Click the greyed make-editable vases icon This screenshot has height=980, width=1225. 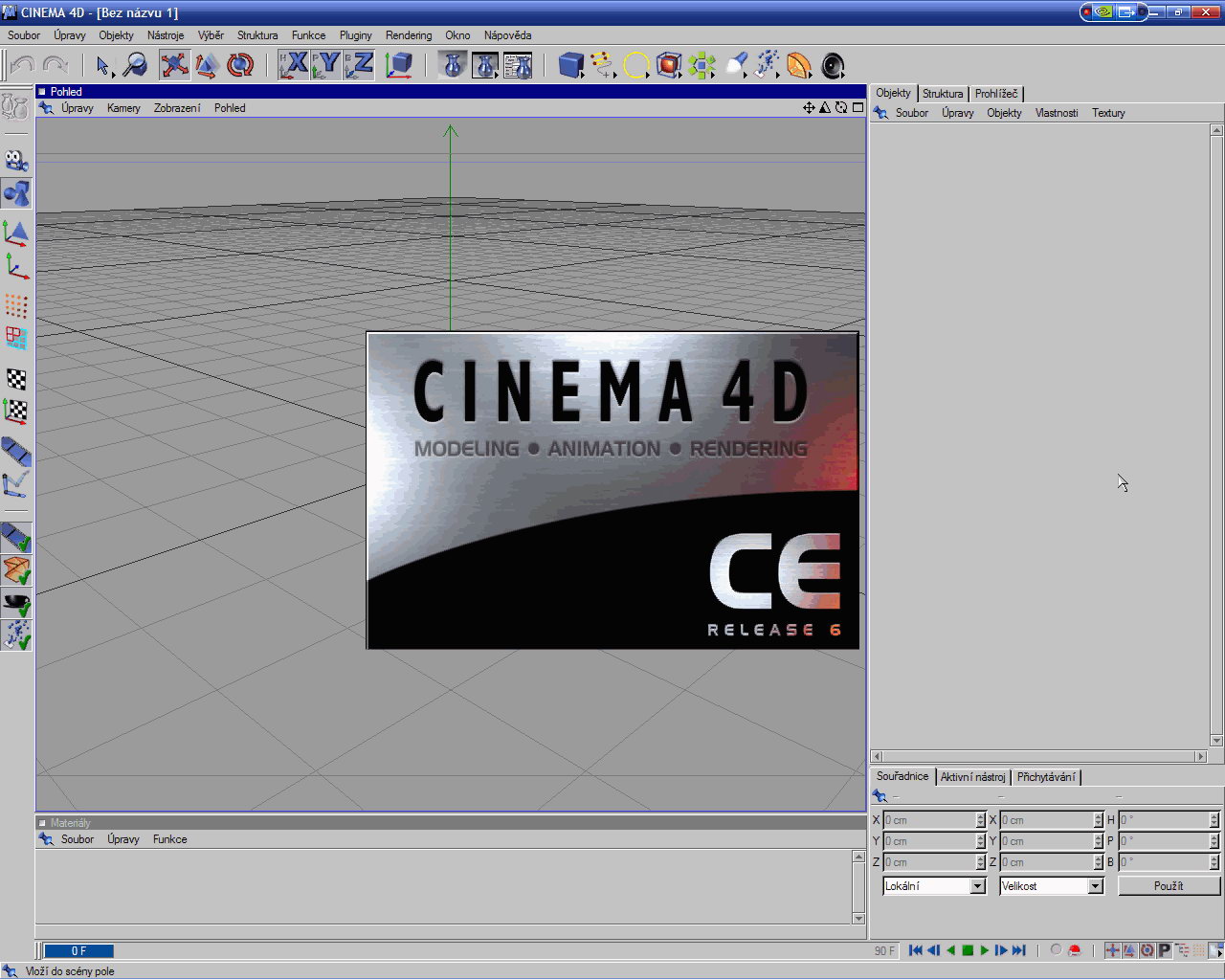[x=15, y=105]
